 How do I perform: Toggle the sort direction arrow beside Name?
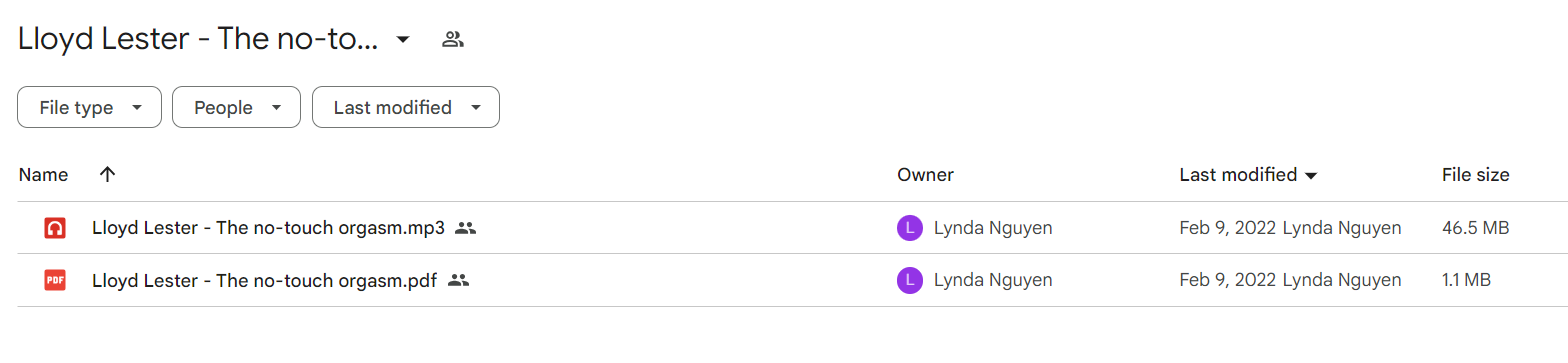tap(108, 175)
